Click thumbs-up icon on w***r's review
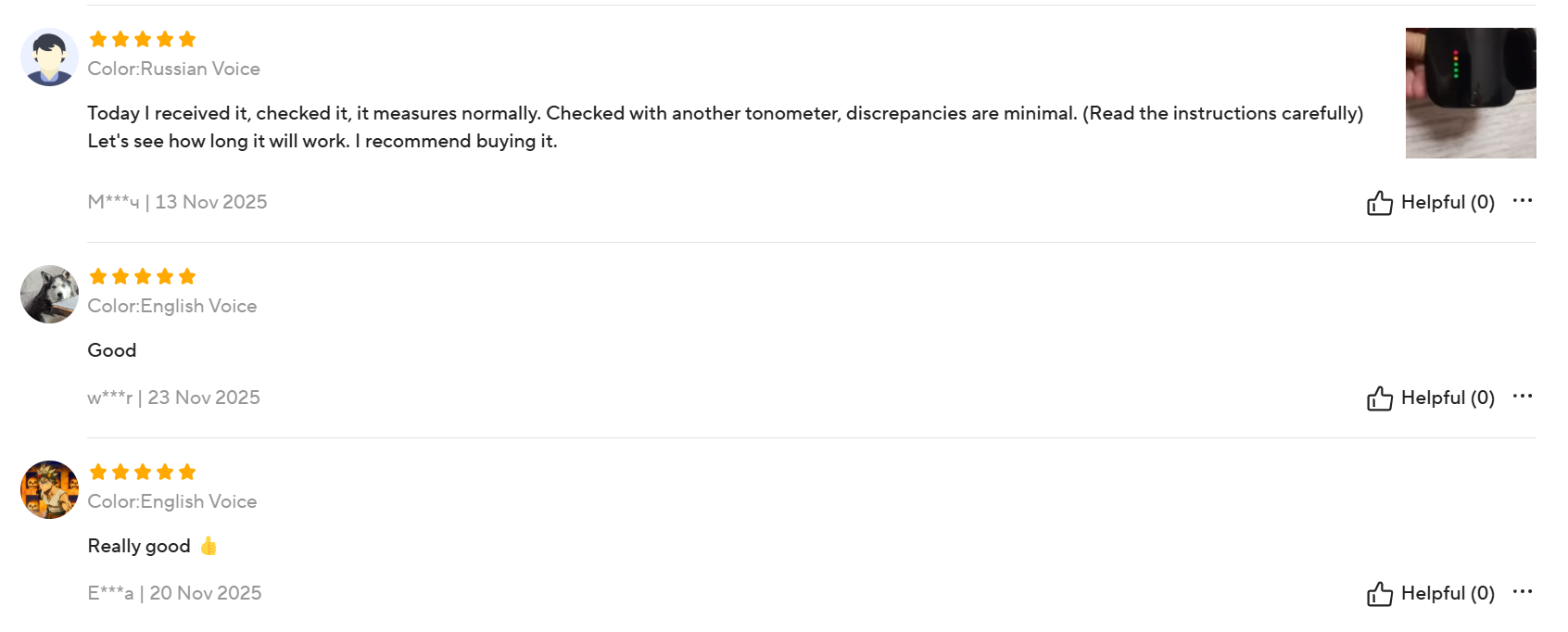Screen dimensions: 1568x632 click(x=1379, y=398)
